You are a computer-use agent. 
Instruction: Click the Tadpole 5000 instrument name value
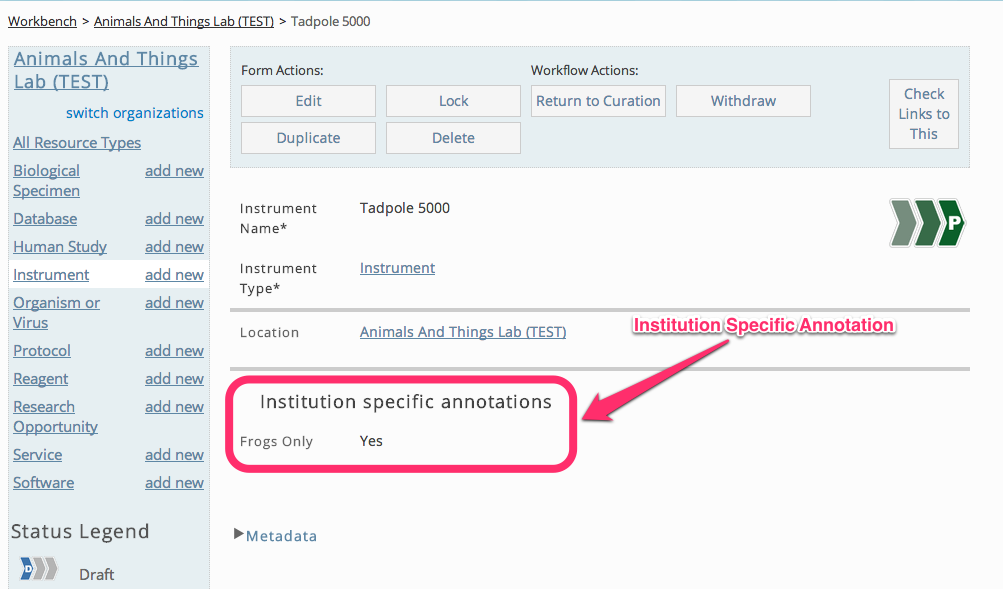pyautogui.click(x=404, y=208)
